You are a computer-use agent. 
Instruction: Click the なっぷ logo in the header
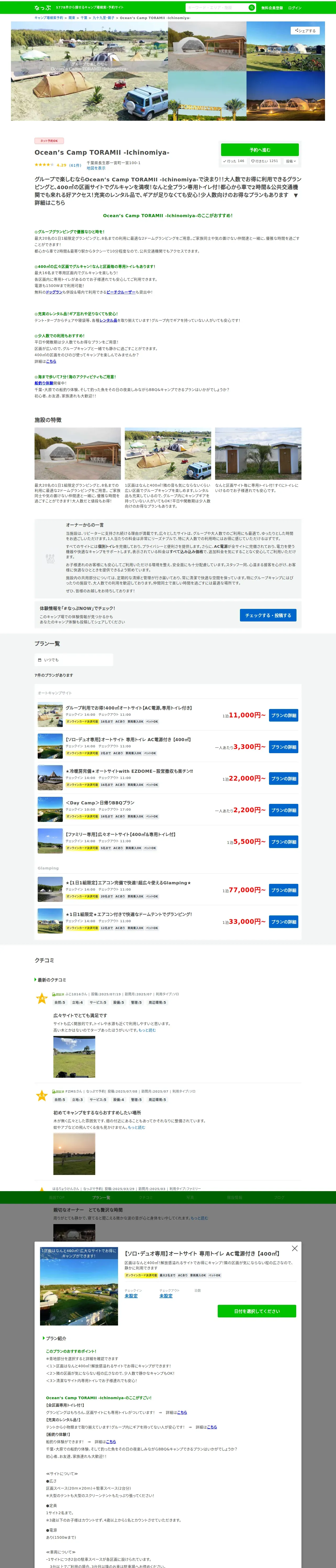43,8
